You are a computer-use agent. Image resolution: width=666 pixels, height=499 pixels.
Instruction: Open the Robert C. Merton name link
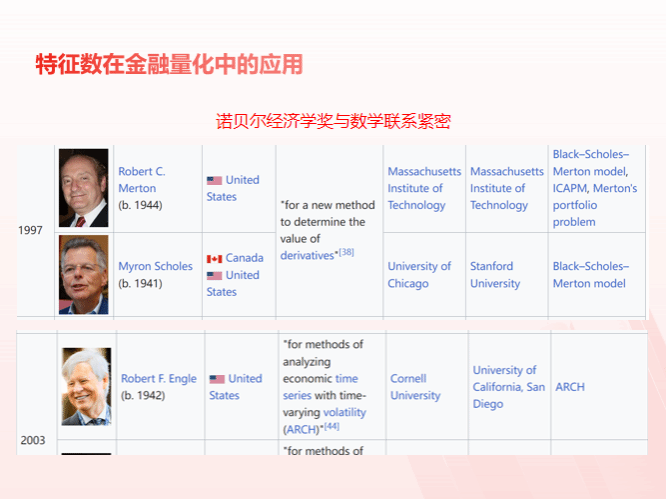coord(141,179)
